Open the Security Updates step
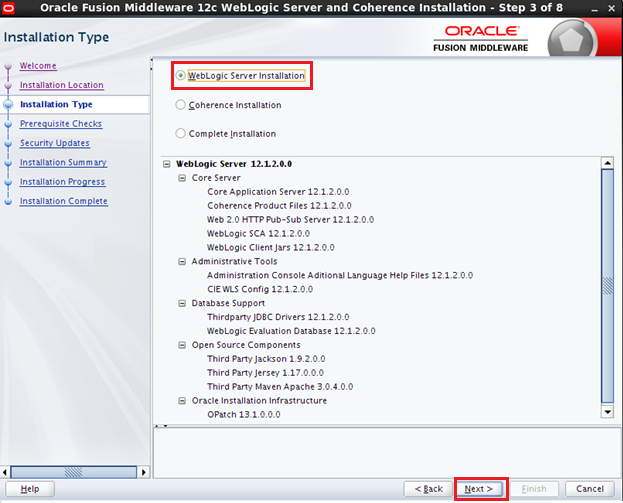Viewport: 623px width, 503px height. (55, 143)
